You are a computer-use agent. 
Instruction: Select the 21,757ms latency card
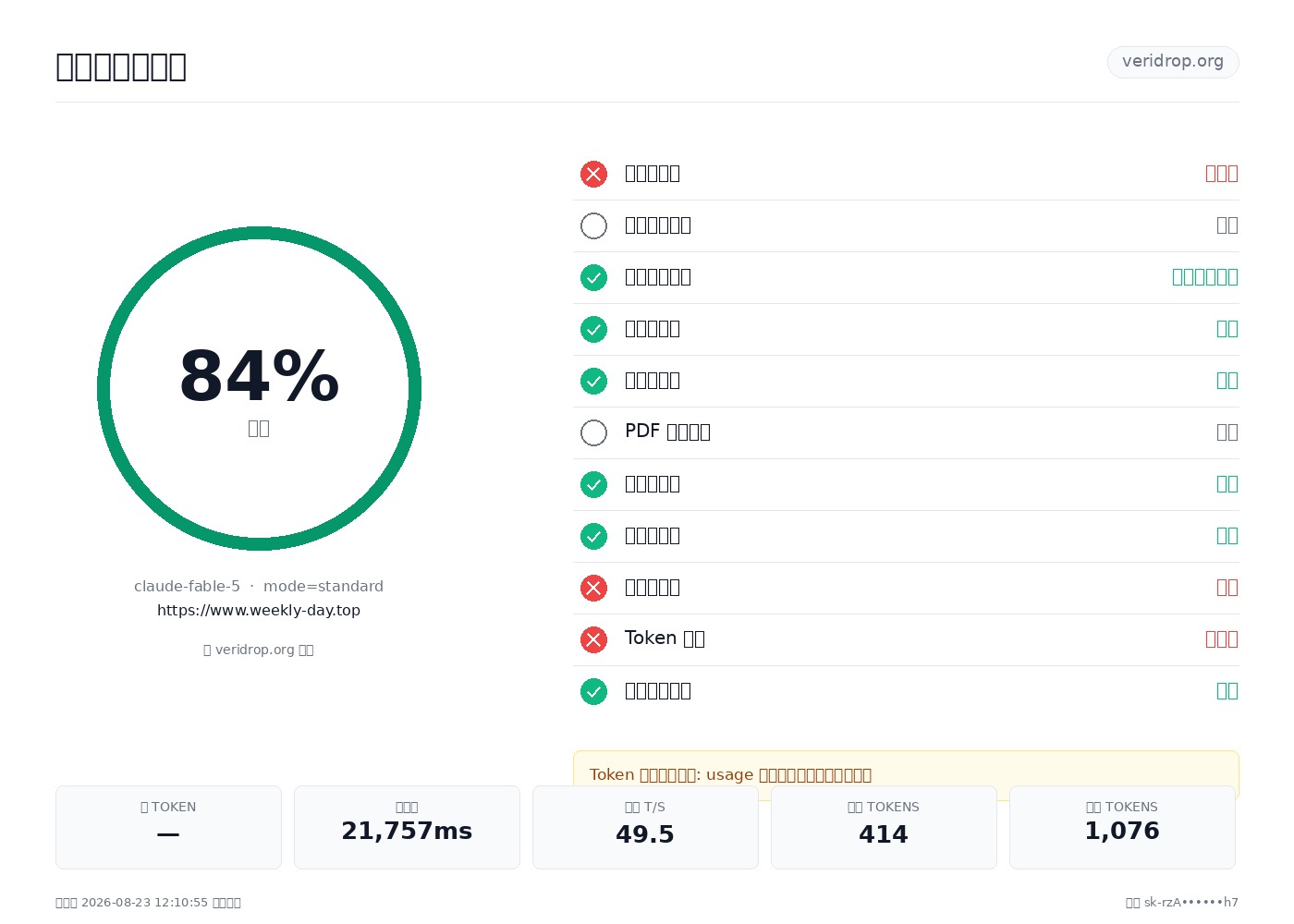pyautogui.click(x=407, y=827)
